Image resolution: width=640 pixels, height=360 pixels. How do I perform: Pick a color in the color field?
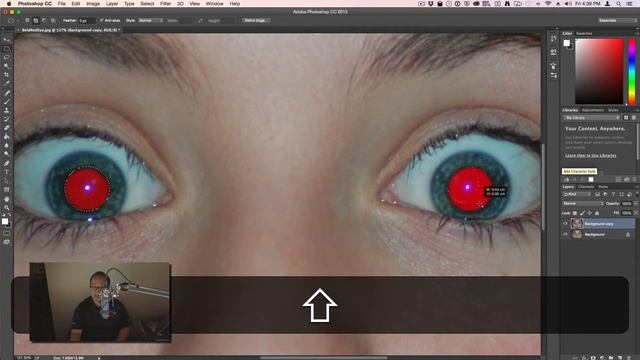(599, 71)
